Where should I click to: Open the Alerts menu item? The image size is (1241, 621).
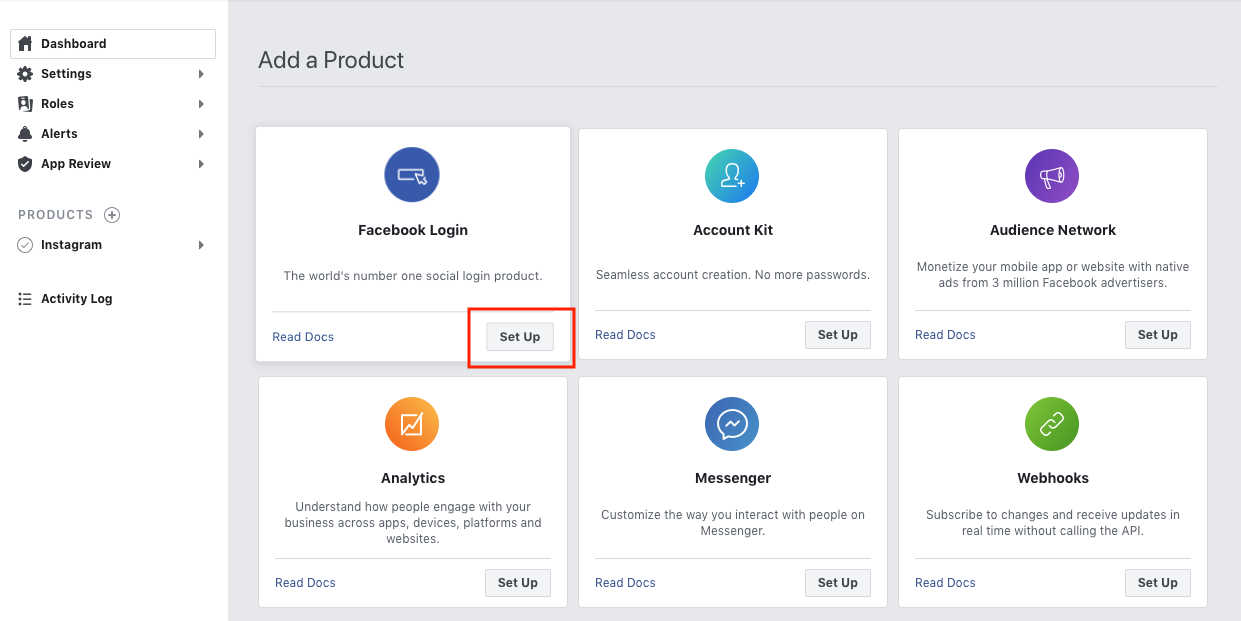tap(113, 134)
